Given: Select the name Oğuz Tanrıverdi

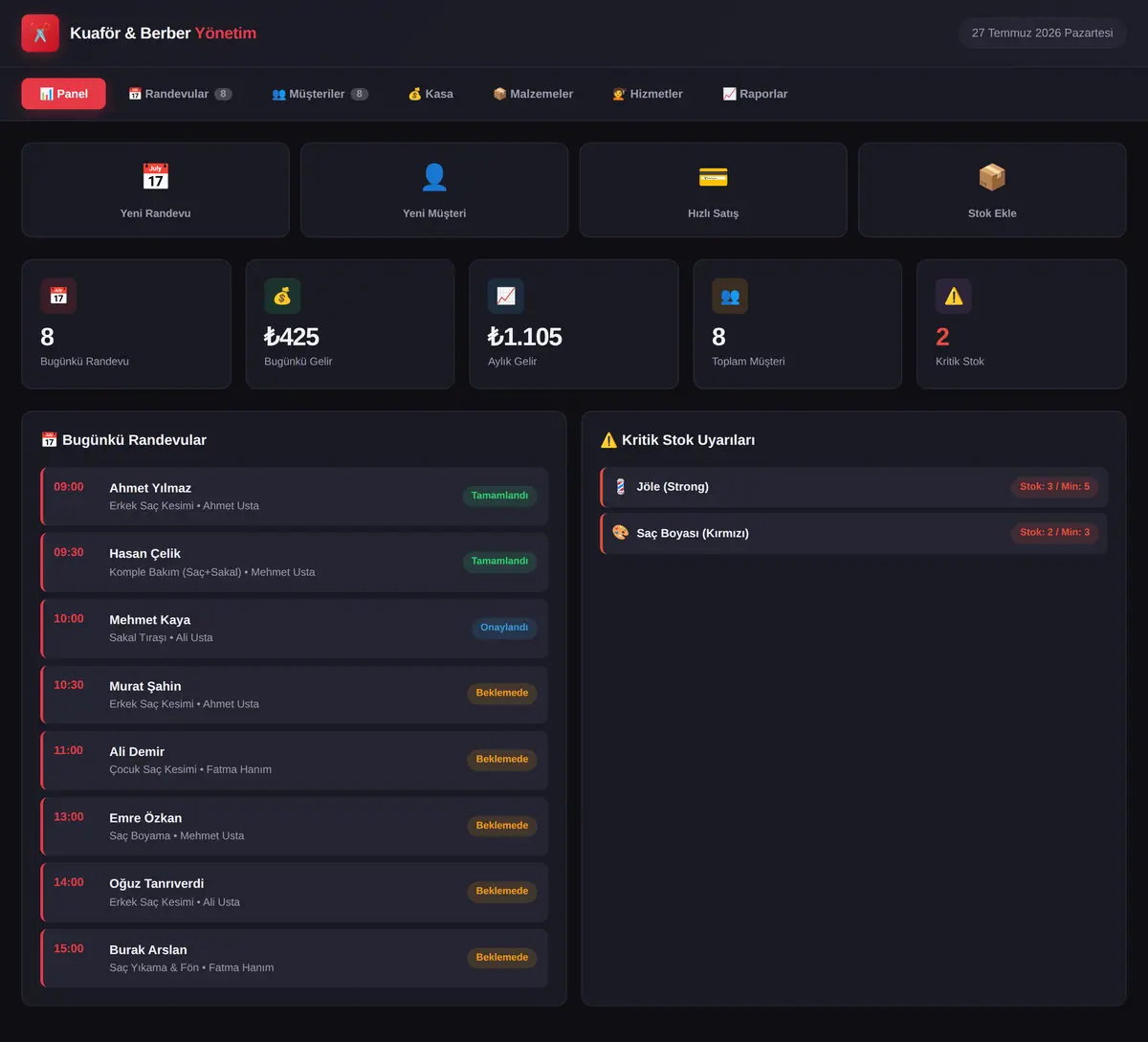Looking at the screenshot, I should [156, 883].
